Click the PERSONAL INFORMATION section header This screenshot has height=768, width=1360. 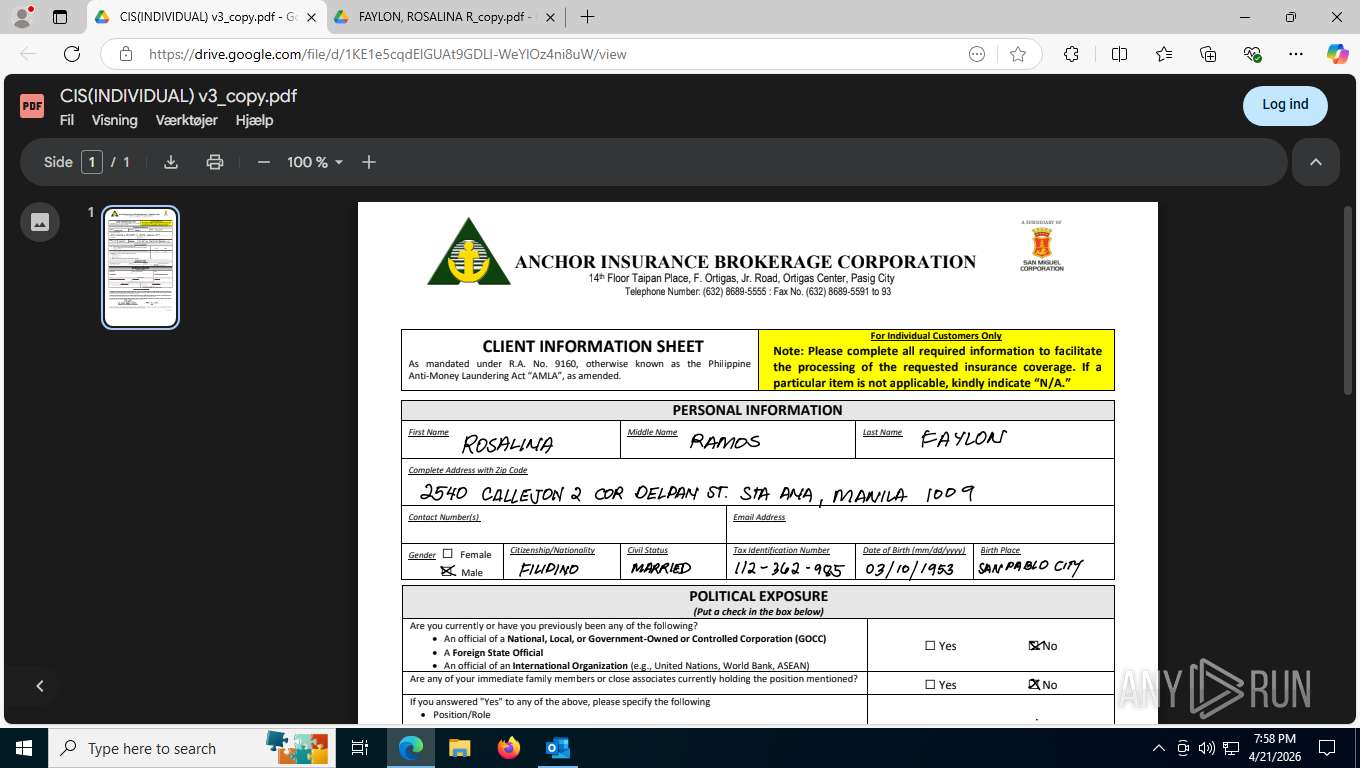point(757,410)
